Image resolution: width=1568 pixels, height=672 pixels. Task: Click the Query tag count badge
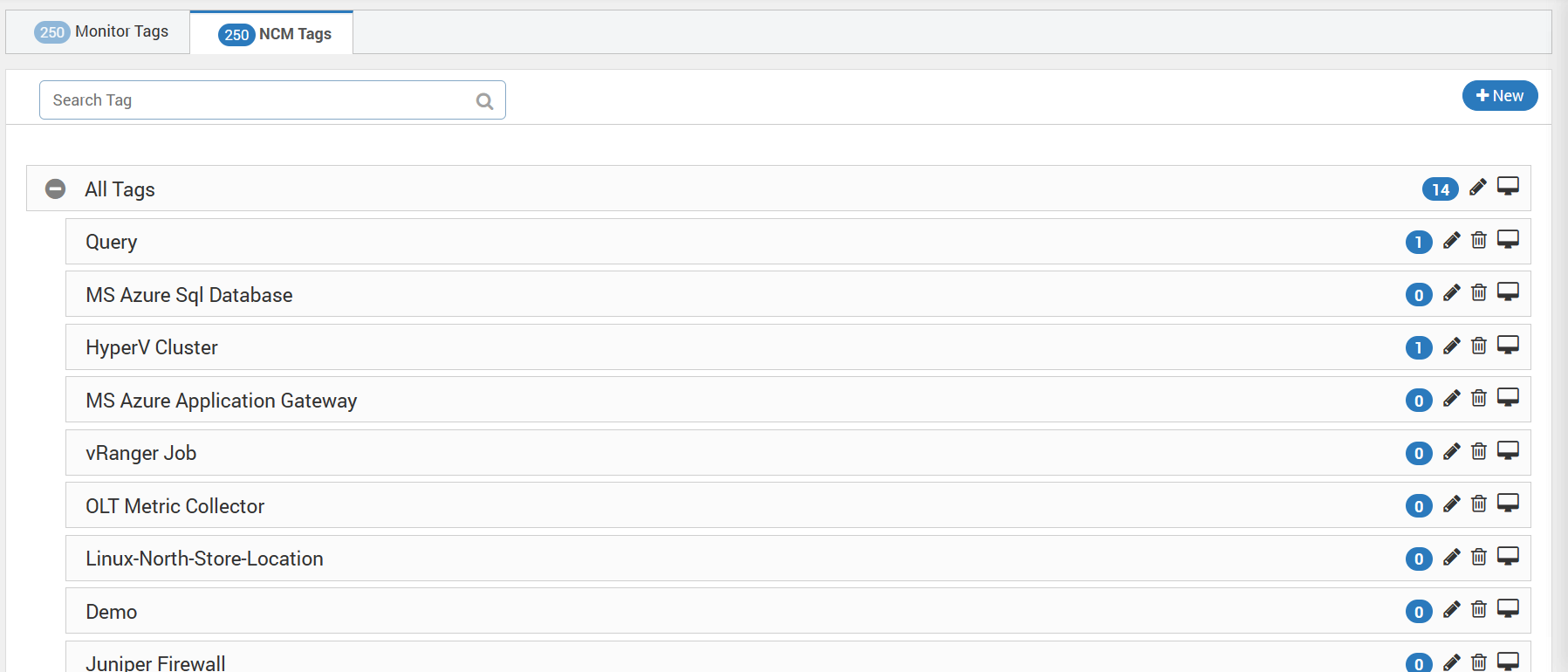(1419, 243)
